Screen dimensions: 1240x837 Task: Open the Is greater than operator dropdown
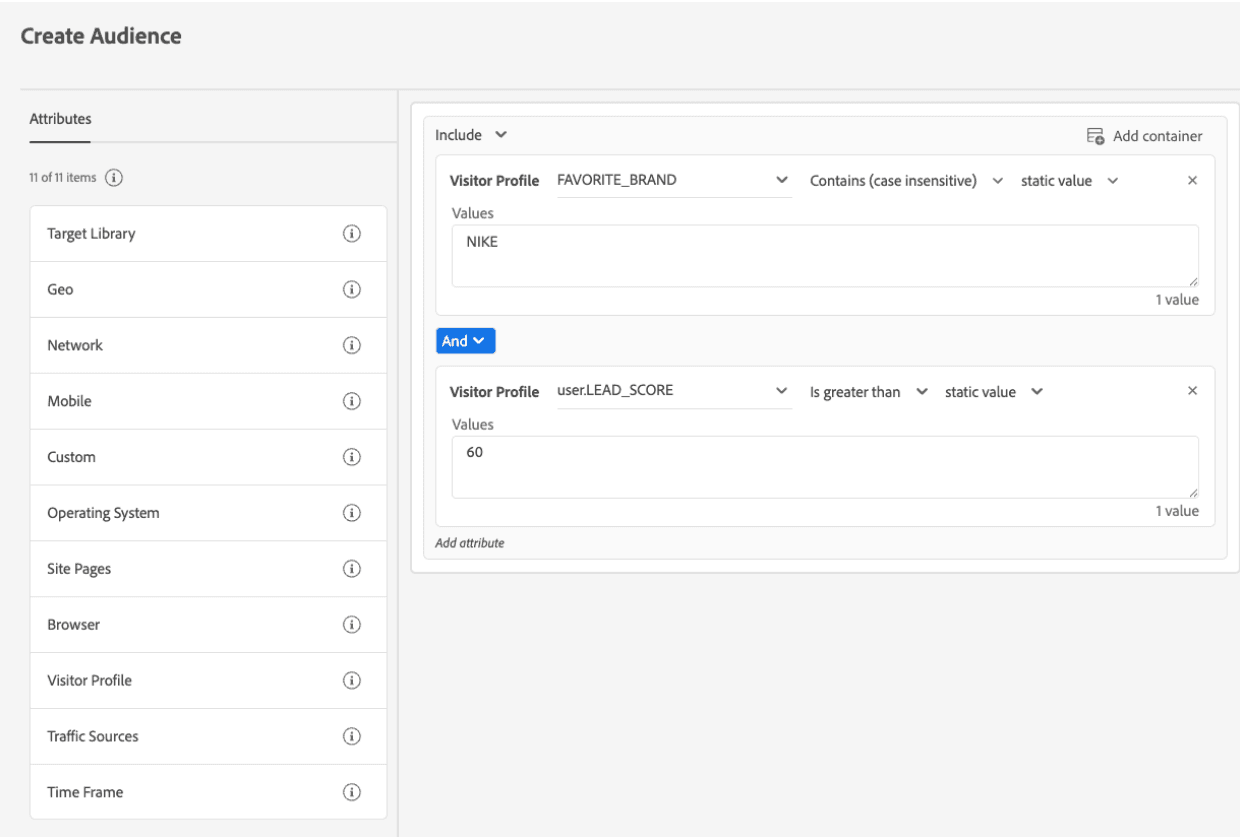[868, 392]
